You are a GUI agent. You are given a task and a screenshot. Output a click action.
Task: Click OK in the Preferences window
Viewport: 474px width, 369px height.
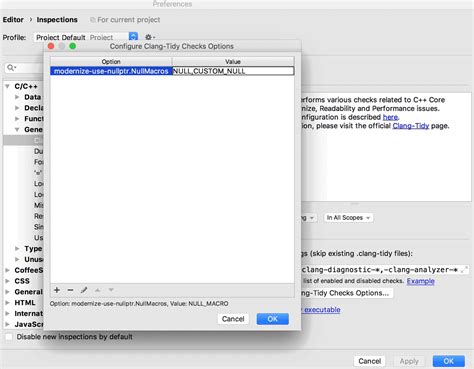pyautogui.click(x=449, y=361)
